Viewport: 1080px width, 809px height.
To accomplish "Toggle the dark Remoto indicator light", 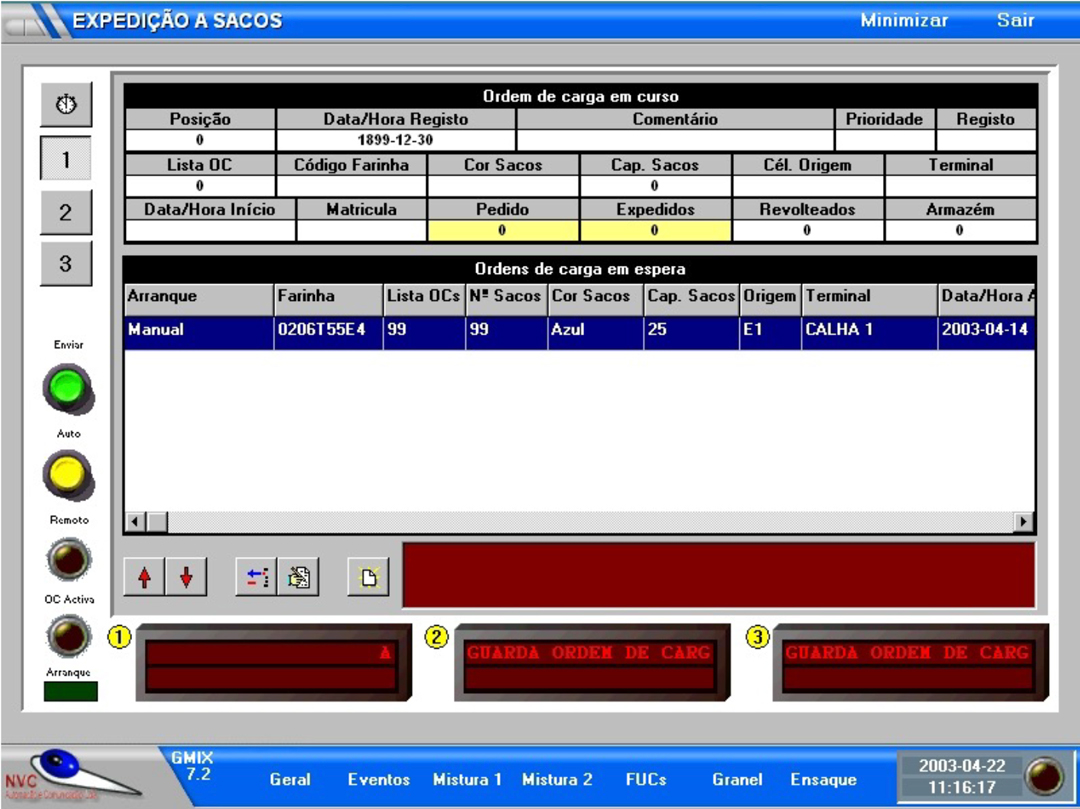I will point(69,558).
